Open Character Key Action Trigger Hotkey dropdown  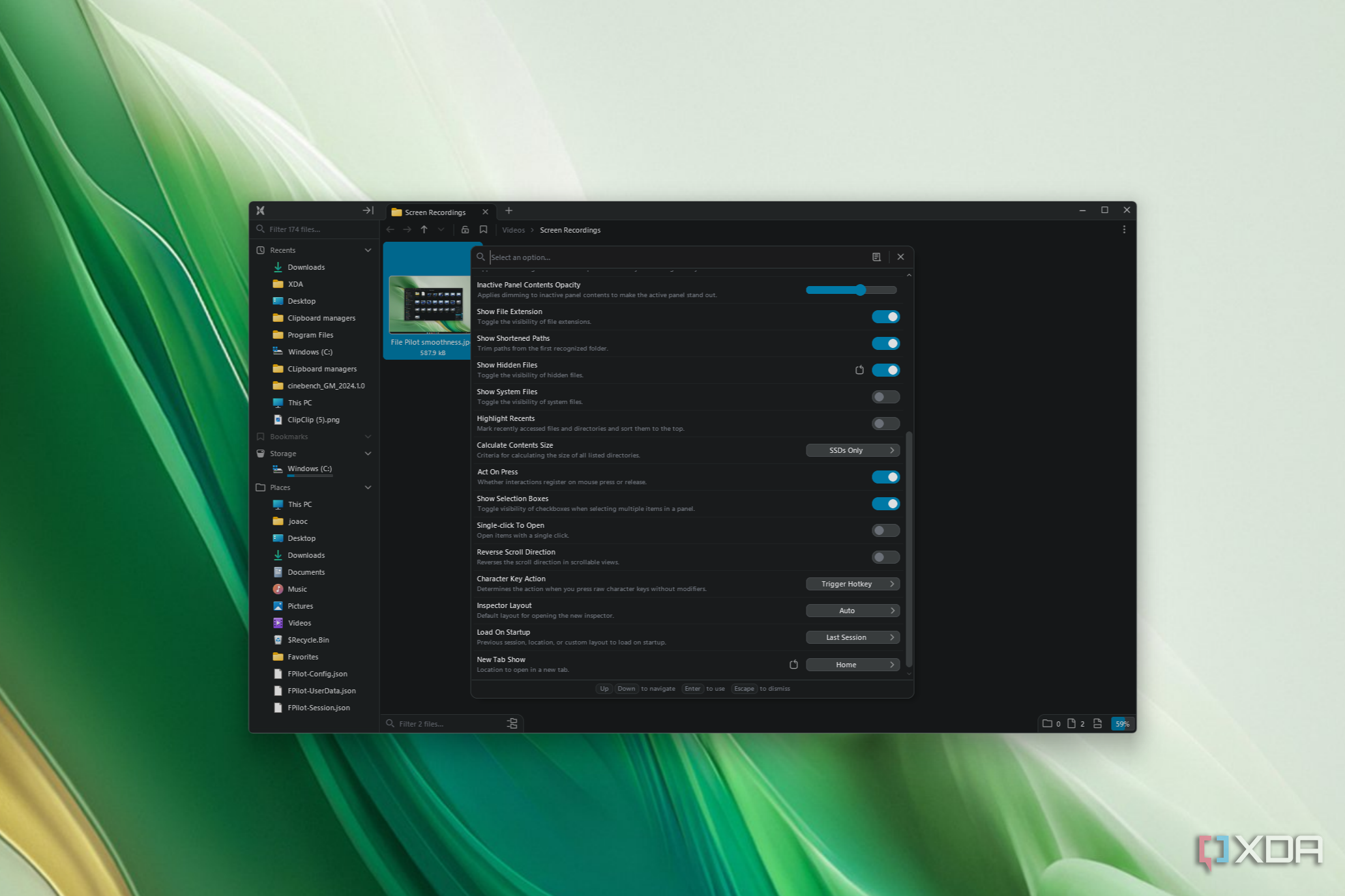pyautogui.click(x=853, y=584)
